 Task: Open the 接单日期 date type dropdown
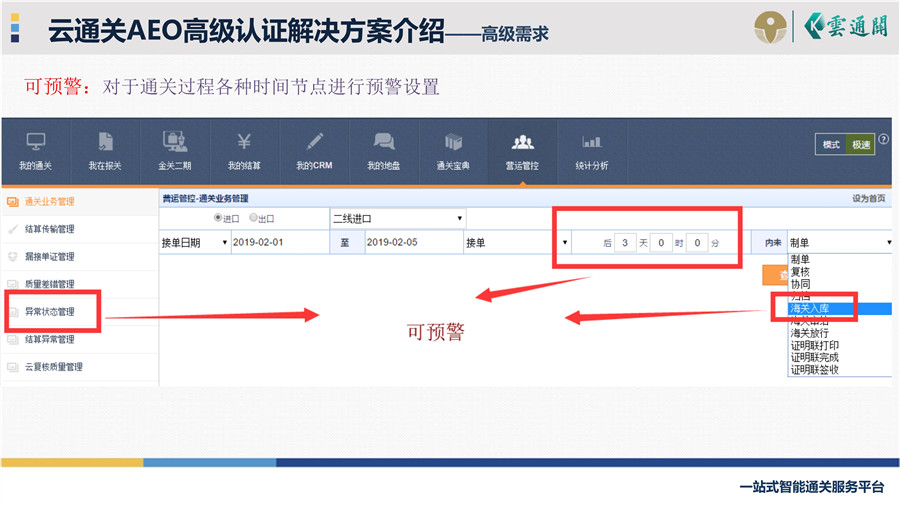coord(195,243)
